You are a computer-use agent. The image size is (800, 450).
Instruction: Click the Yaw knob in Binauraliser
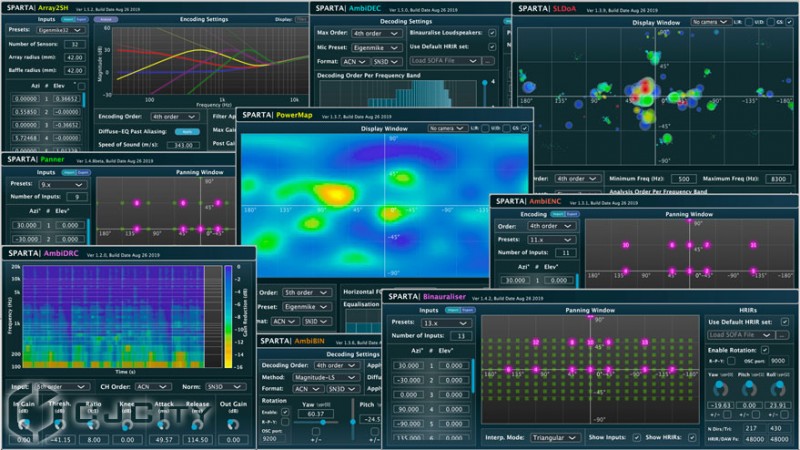720,389
